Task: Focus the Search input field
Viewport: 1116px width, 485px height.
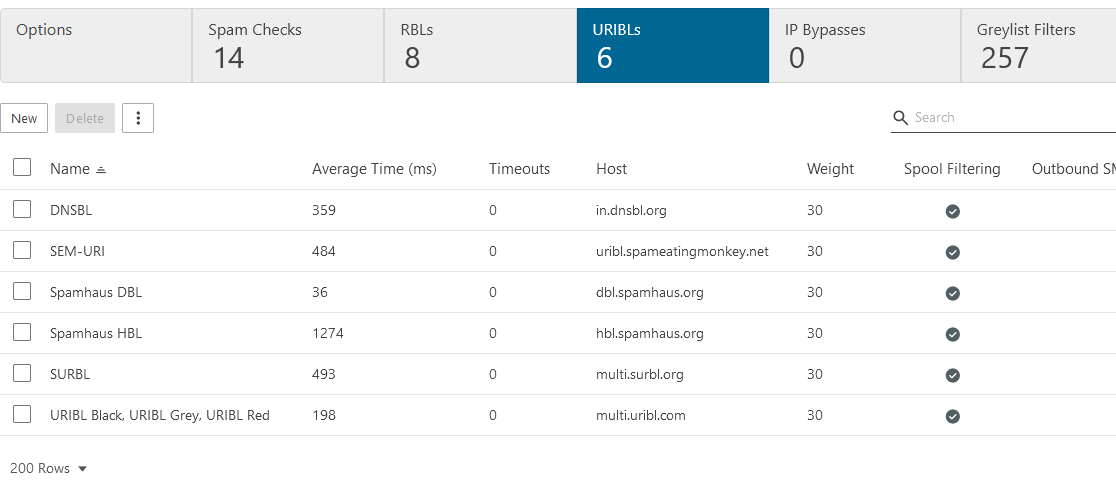Action: (x=1010, y=118)
